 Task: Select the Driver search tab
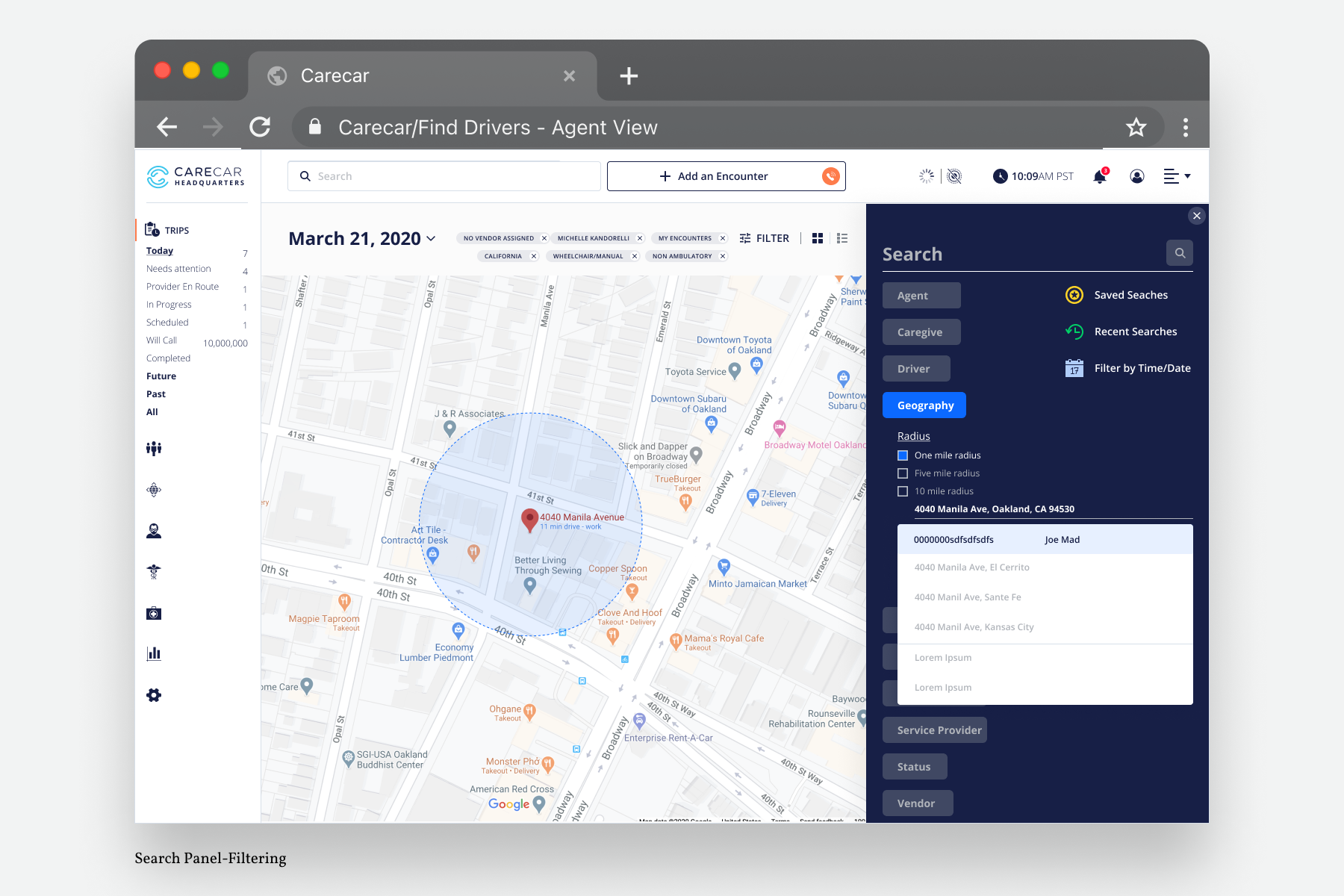(x=915, y=368)
